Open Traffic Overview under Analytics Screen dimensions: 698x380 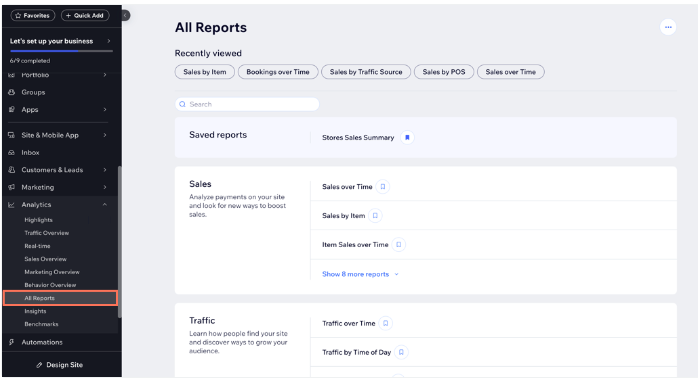[x=47, y=233]
